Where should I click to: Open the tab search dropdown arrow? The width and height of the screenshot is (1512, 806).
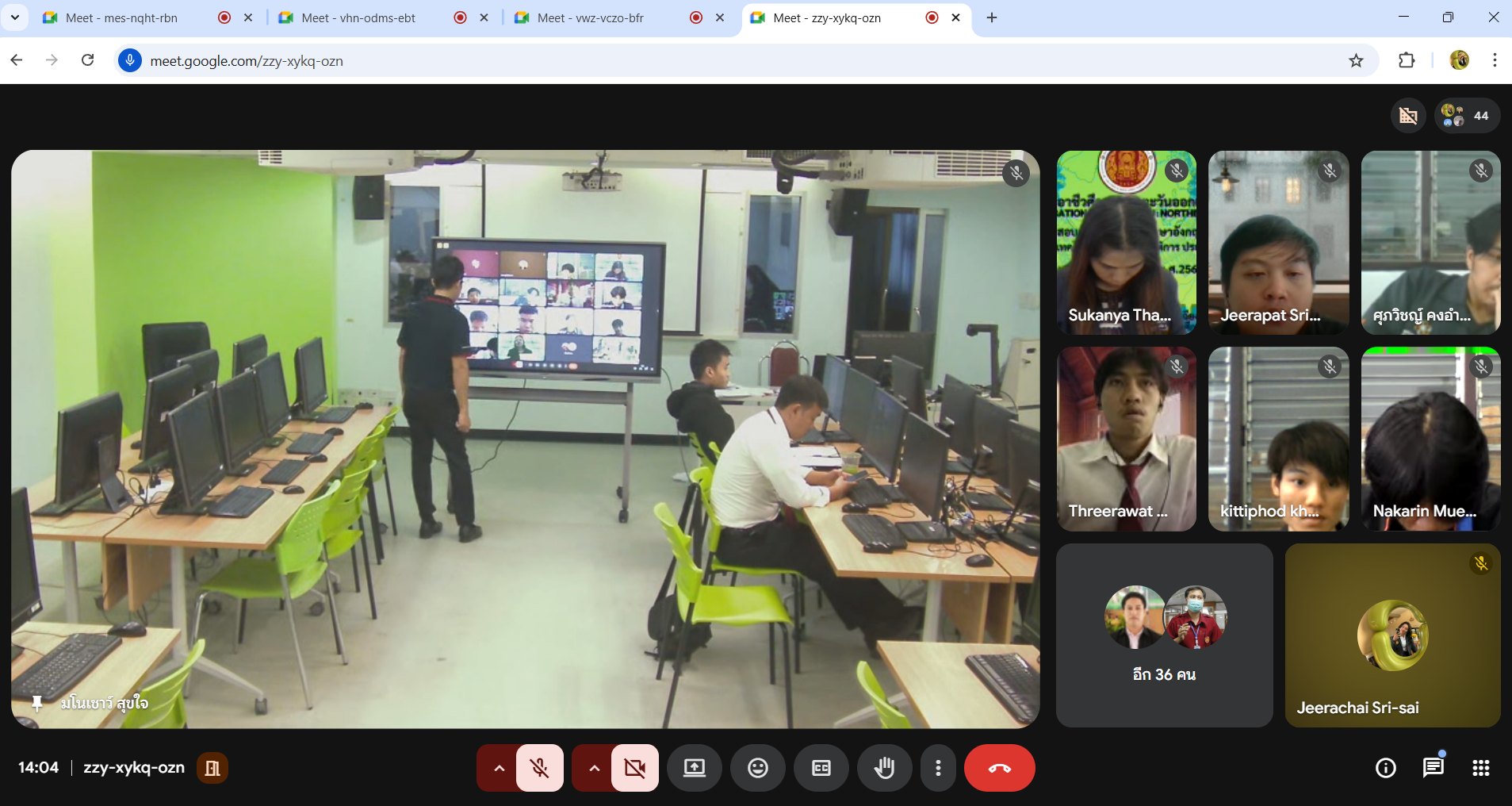[x=14, y=17]
